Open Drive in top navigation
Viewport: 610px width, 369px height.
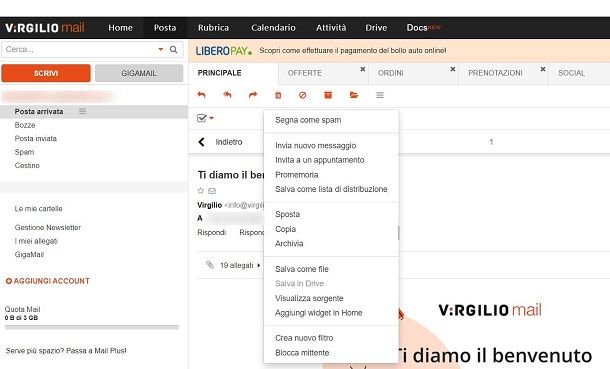tap(376, 28)
